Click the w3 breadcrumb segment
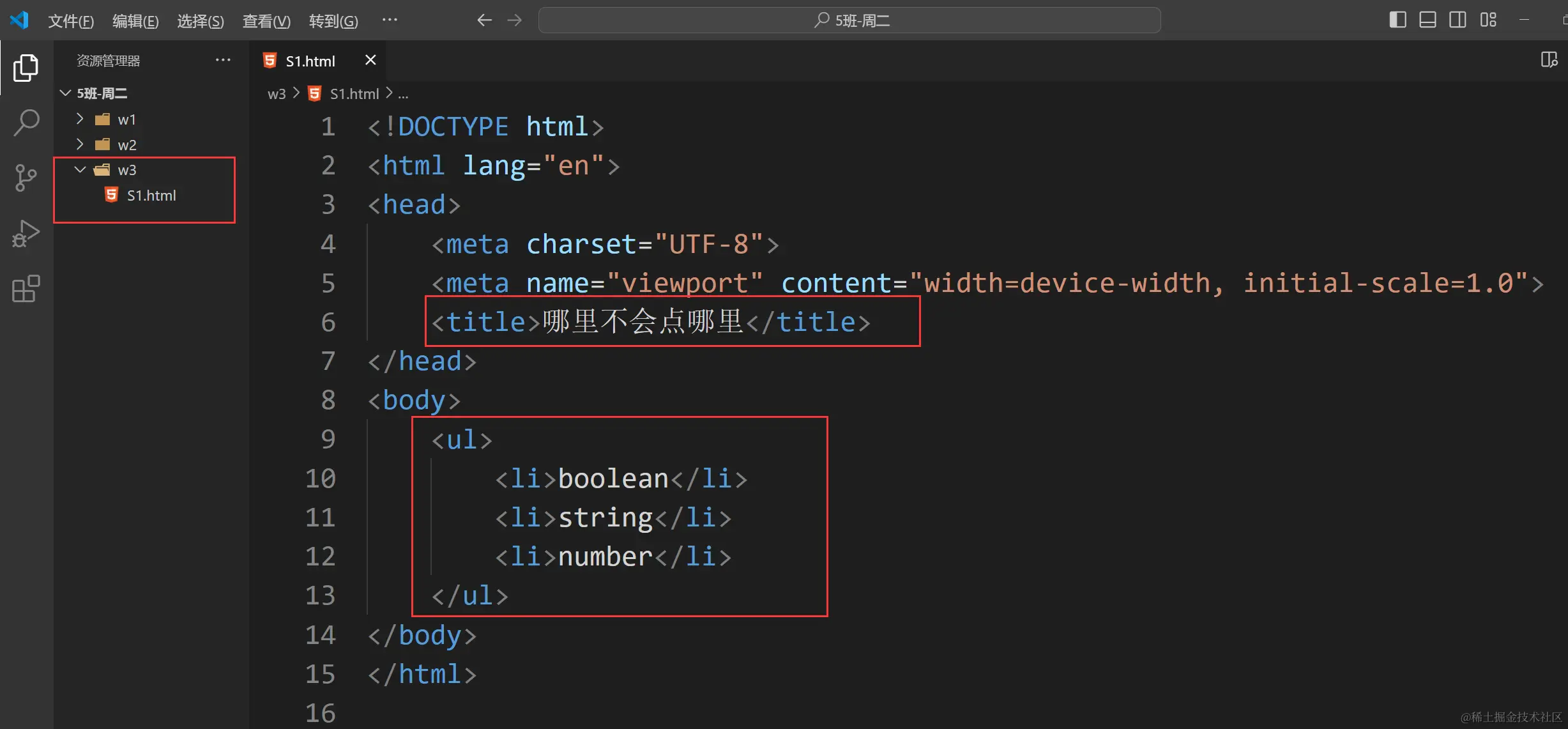The image size is (1568, 729). click(x=277, y=94)
